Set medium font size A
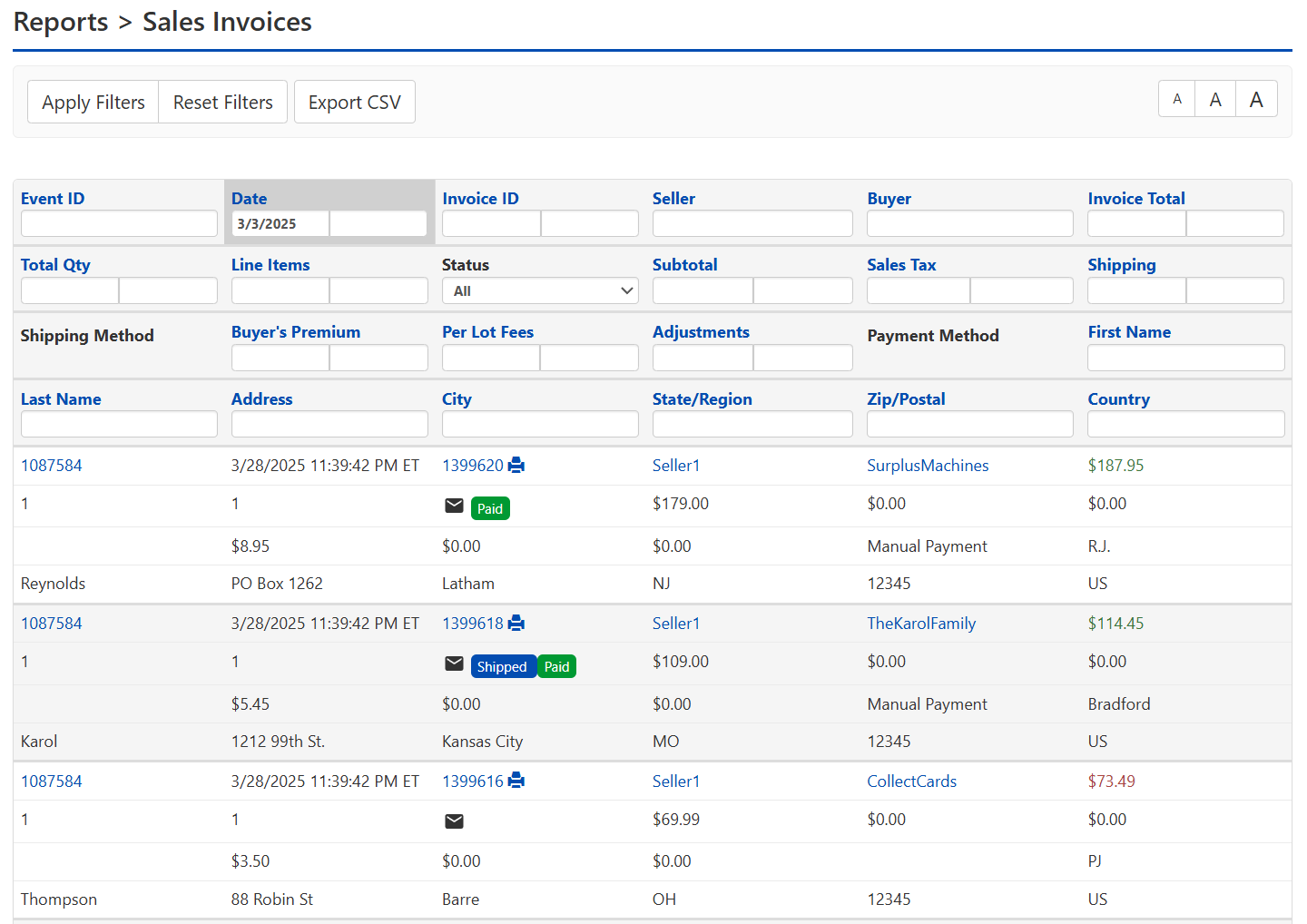The image size is (1307, 924). pyautogui.click(x=1215, y=99)
